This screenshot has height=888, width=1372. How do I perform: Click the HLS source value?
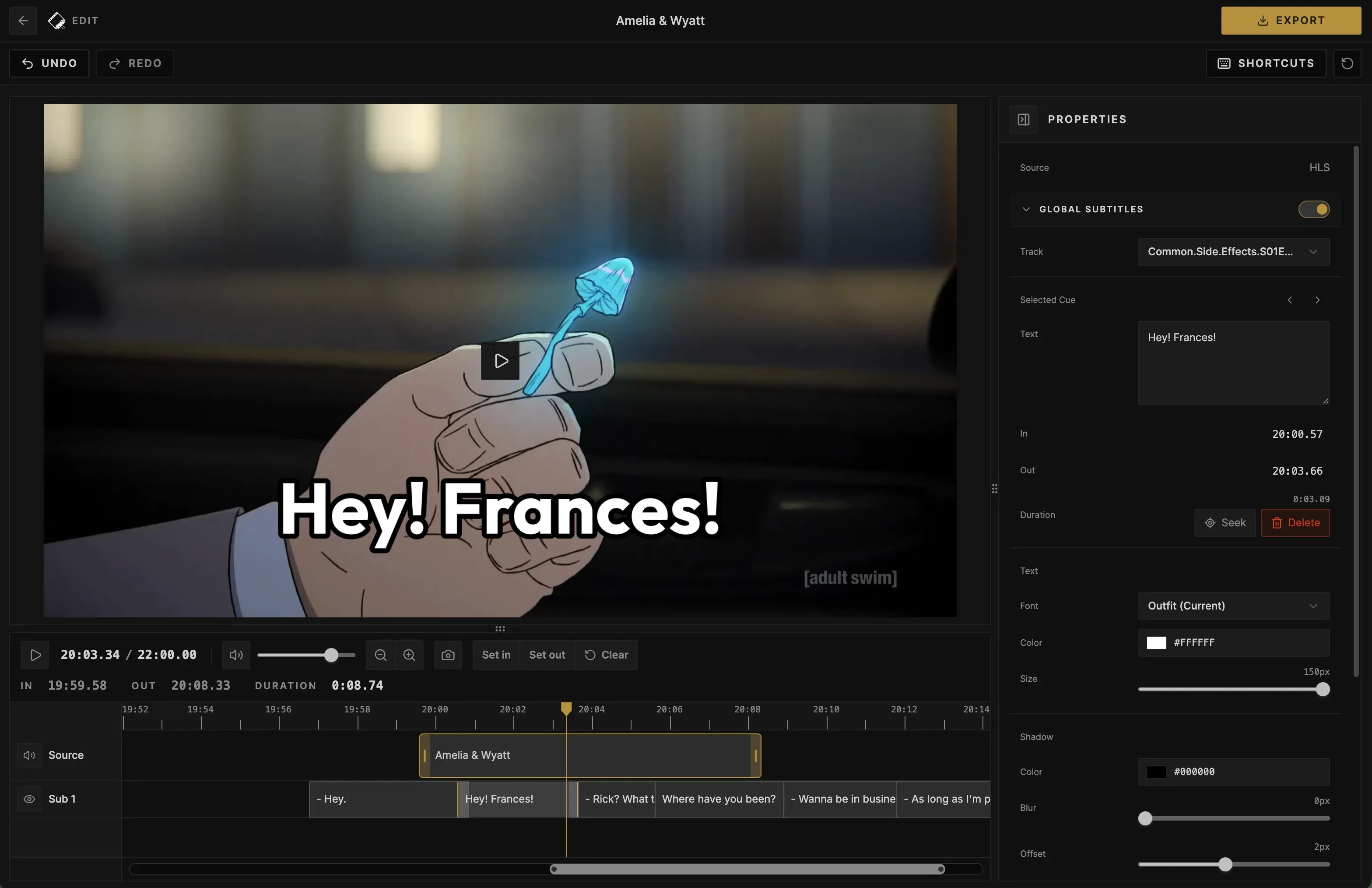point(1319,168)
